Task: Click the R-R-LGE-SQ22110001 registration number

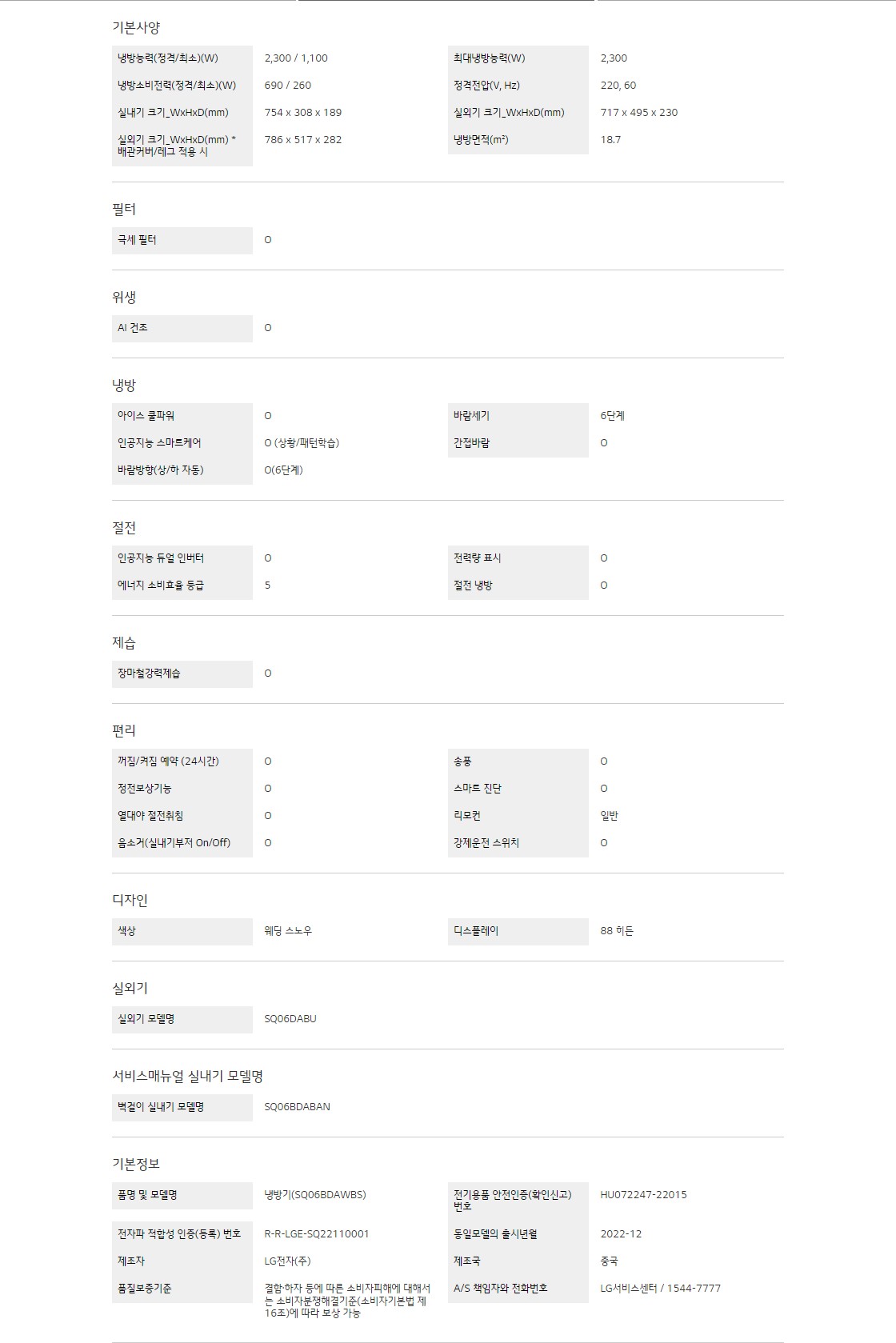Action: coord(317,1234)
